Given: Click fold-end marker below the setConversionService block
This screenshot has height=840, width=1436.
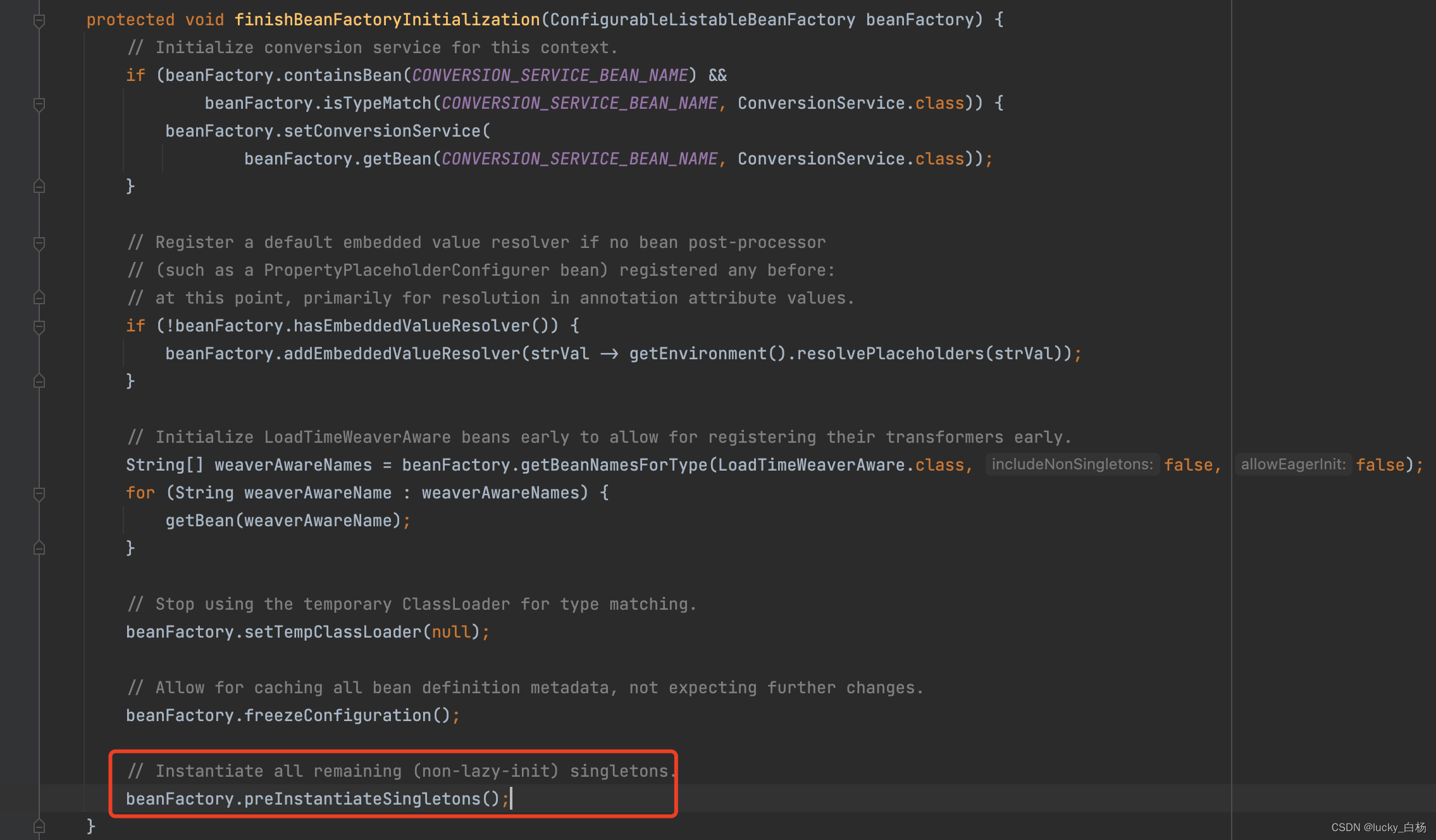Looking at the screenshot, I should coord(39,187).
